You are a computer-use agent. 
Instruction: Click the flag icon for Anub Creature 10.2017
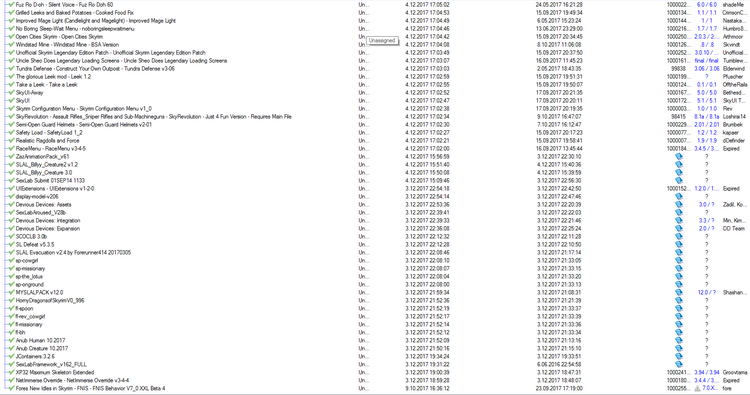[679, 349]
